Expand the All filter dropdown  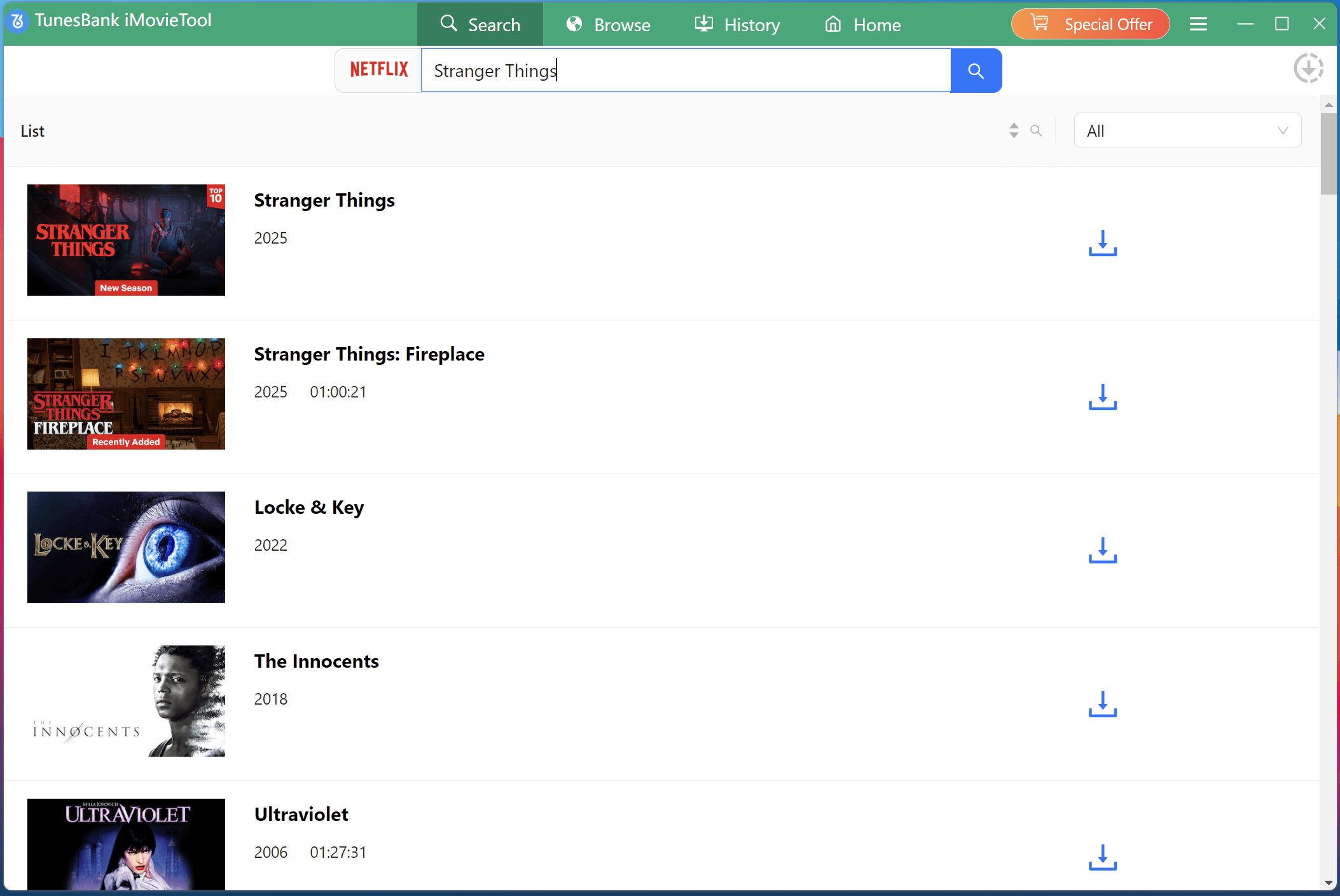pyautogui.click(x=1187, y=130)
